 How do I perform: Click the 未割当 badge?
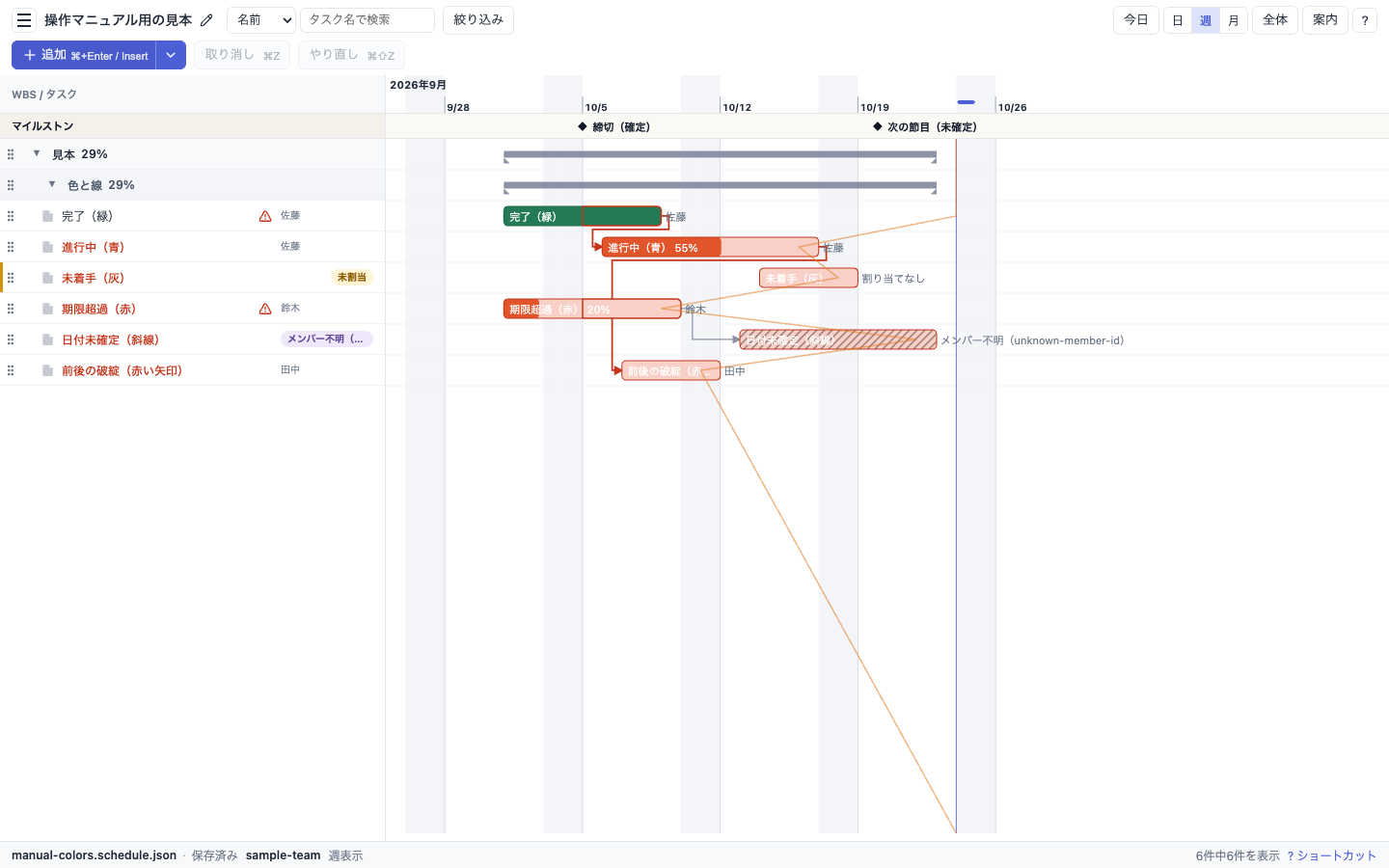click(352, 278)
